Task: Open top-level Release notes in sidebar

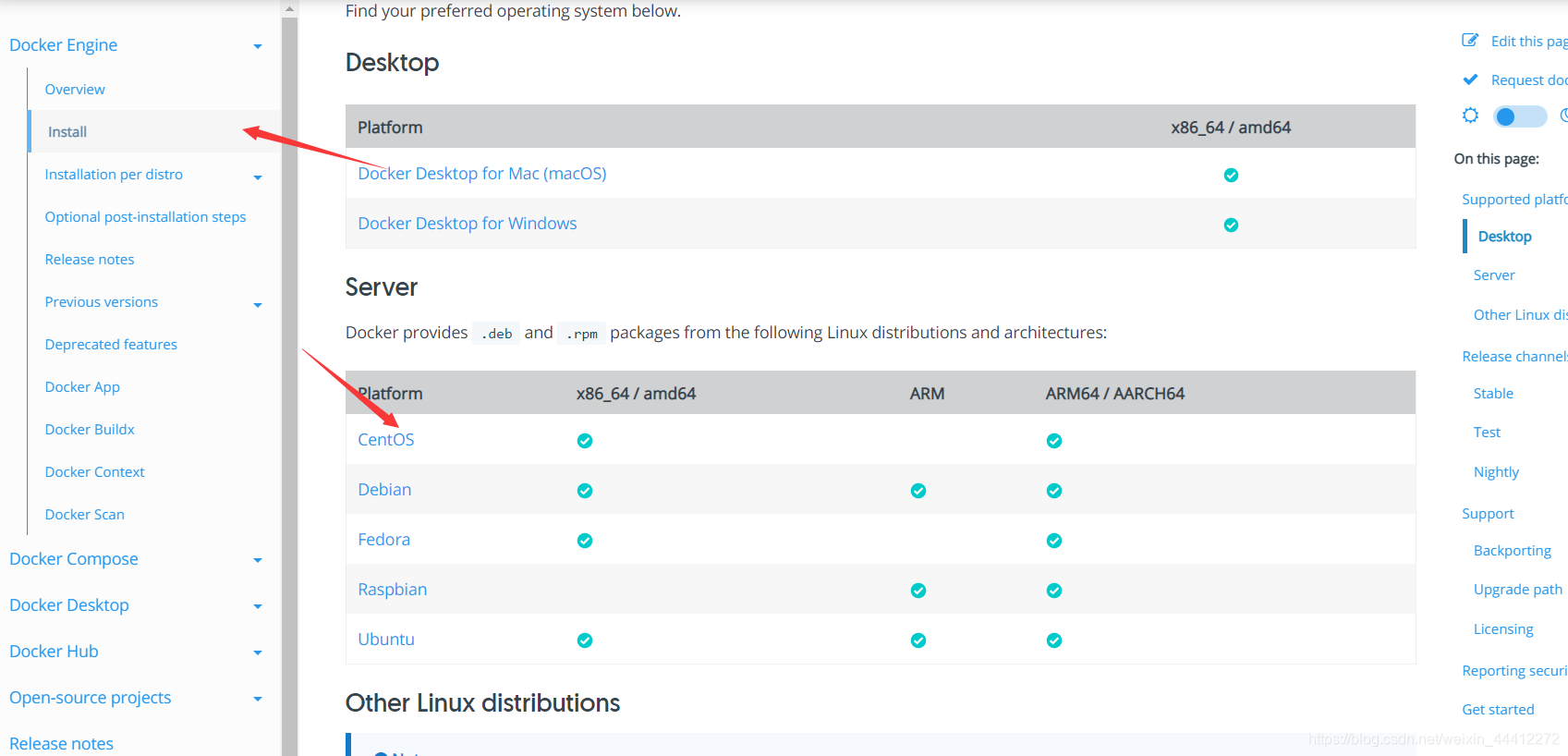Action: coord(61,744)
